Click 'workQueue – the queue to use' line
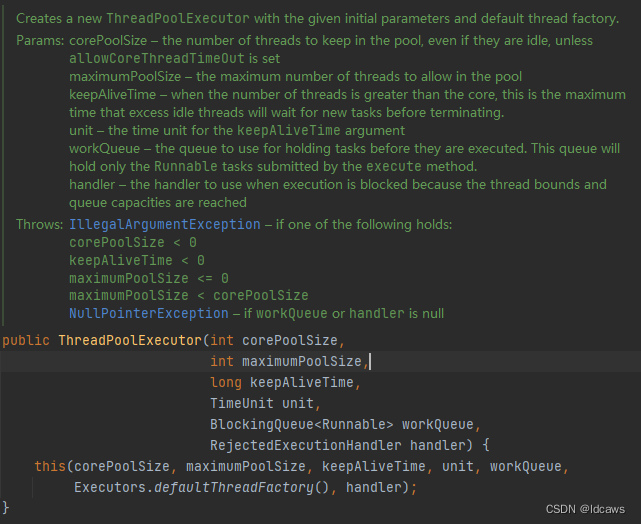The width and height of the screenshot is (641, 524). click(344, 148)
